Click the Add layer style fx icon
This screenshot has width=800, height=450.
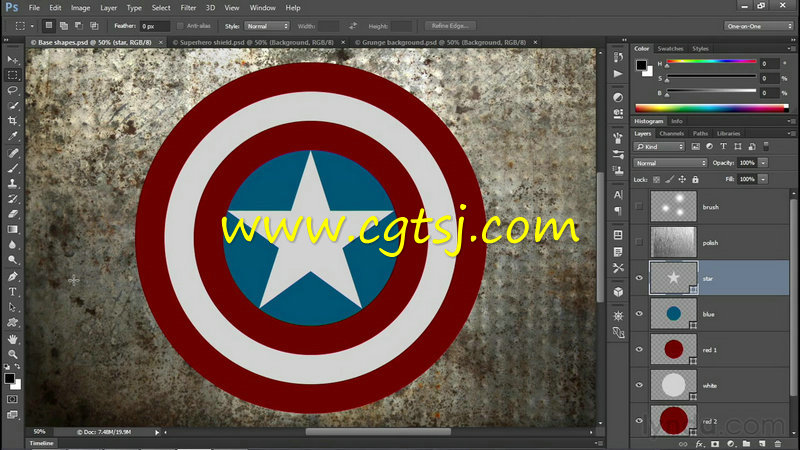coord(699,444)
